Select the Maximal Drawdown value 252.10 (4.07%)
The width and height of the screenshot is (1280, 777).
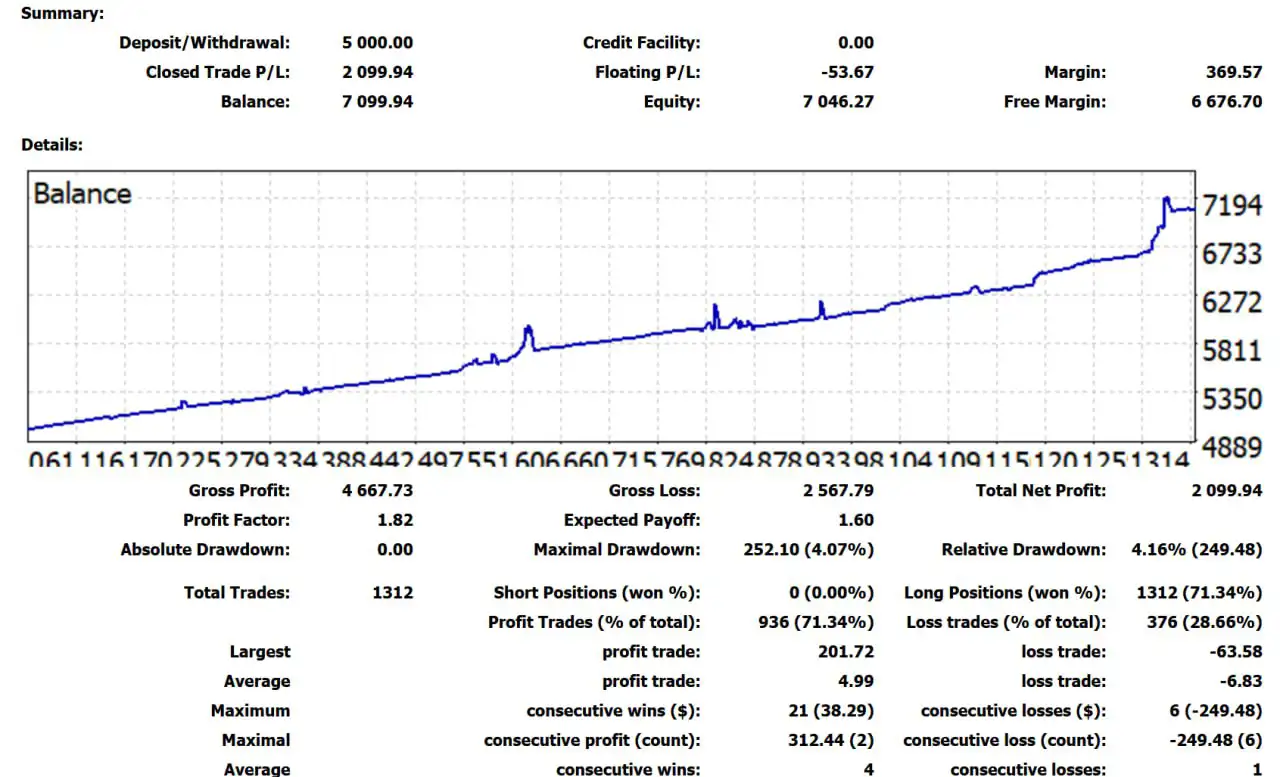(808, 550)
